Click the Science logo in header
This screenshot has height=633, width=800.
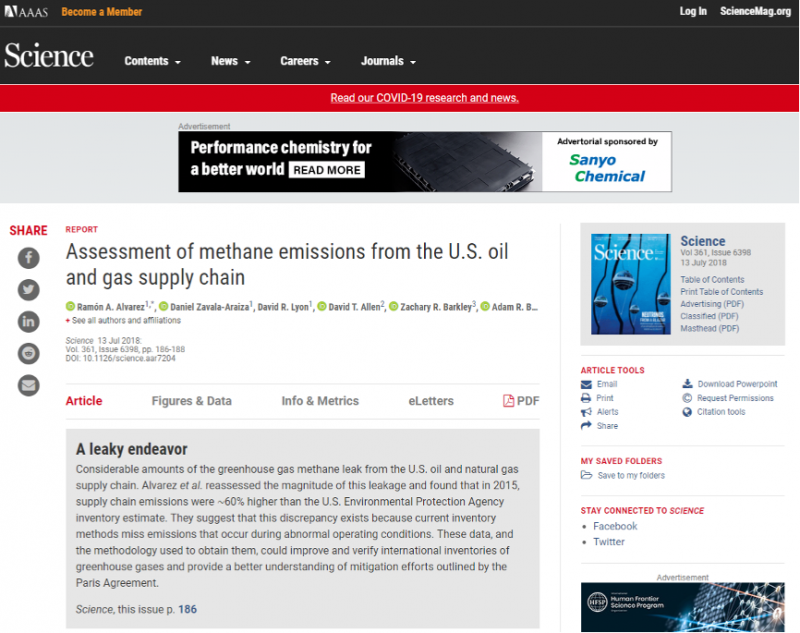coord(49,56)
